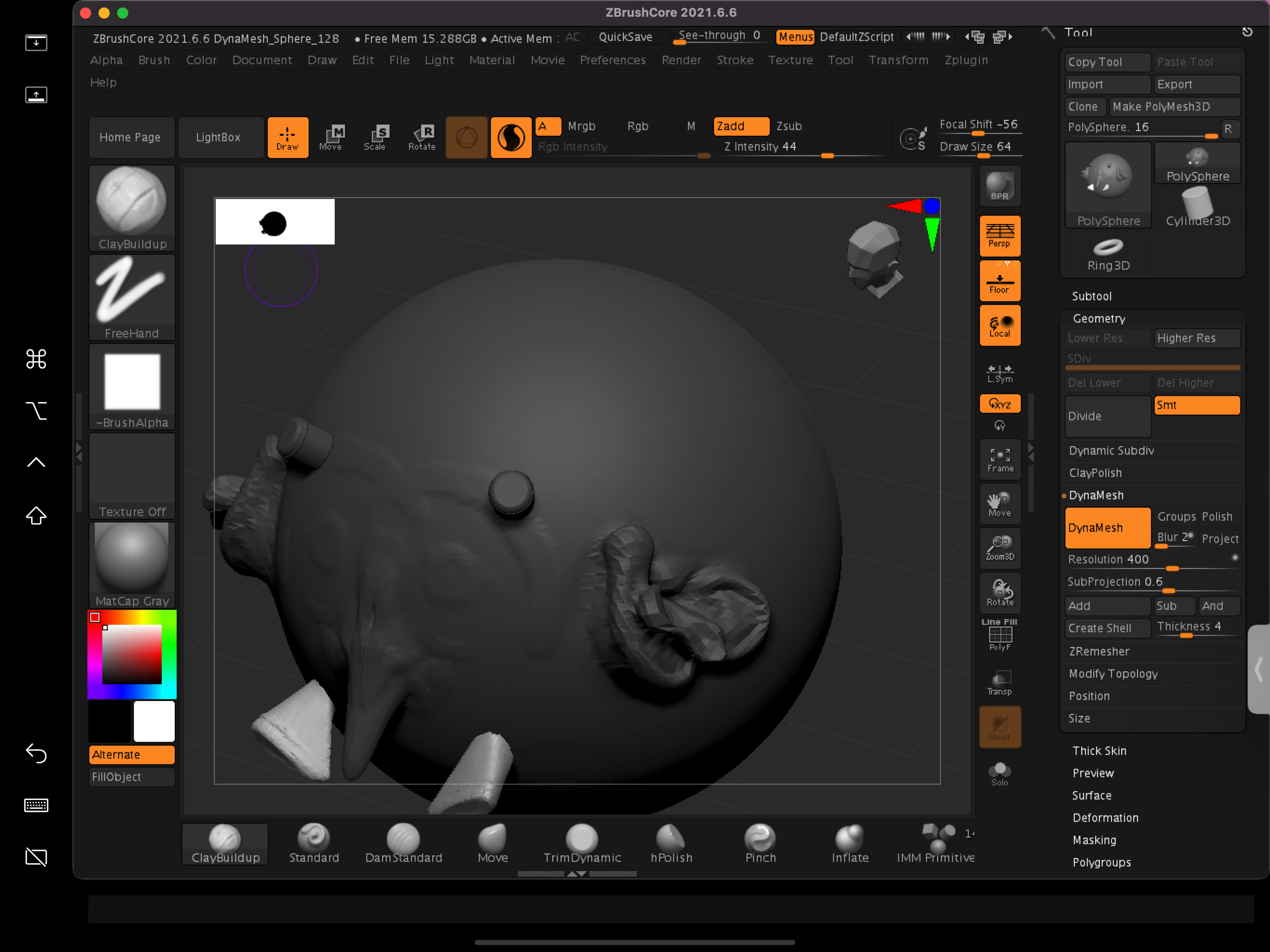The height and width of the screenshot is (952, 1270).
Task: Enable Solo mode icon
Action: pos(1000,773)
